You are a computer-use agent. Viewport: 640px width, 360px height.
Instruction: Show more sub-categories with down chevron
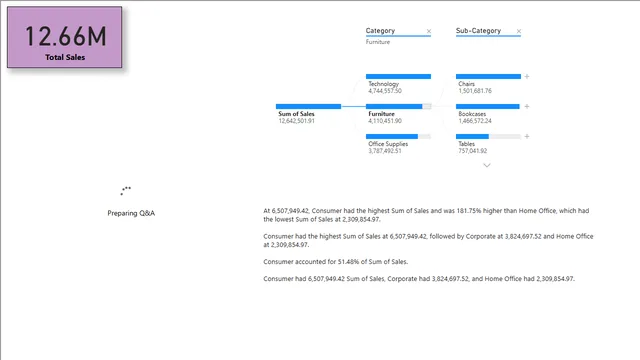coord(487,165)
